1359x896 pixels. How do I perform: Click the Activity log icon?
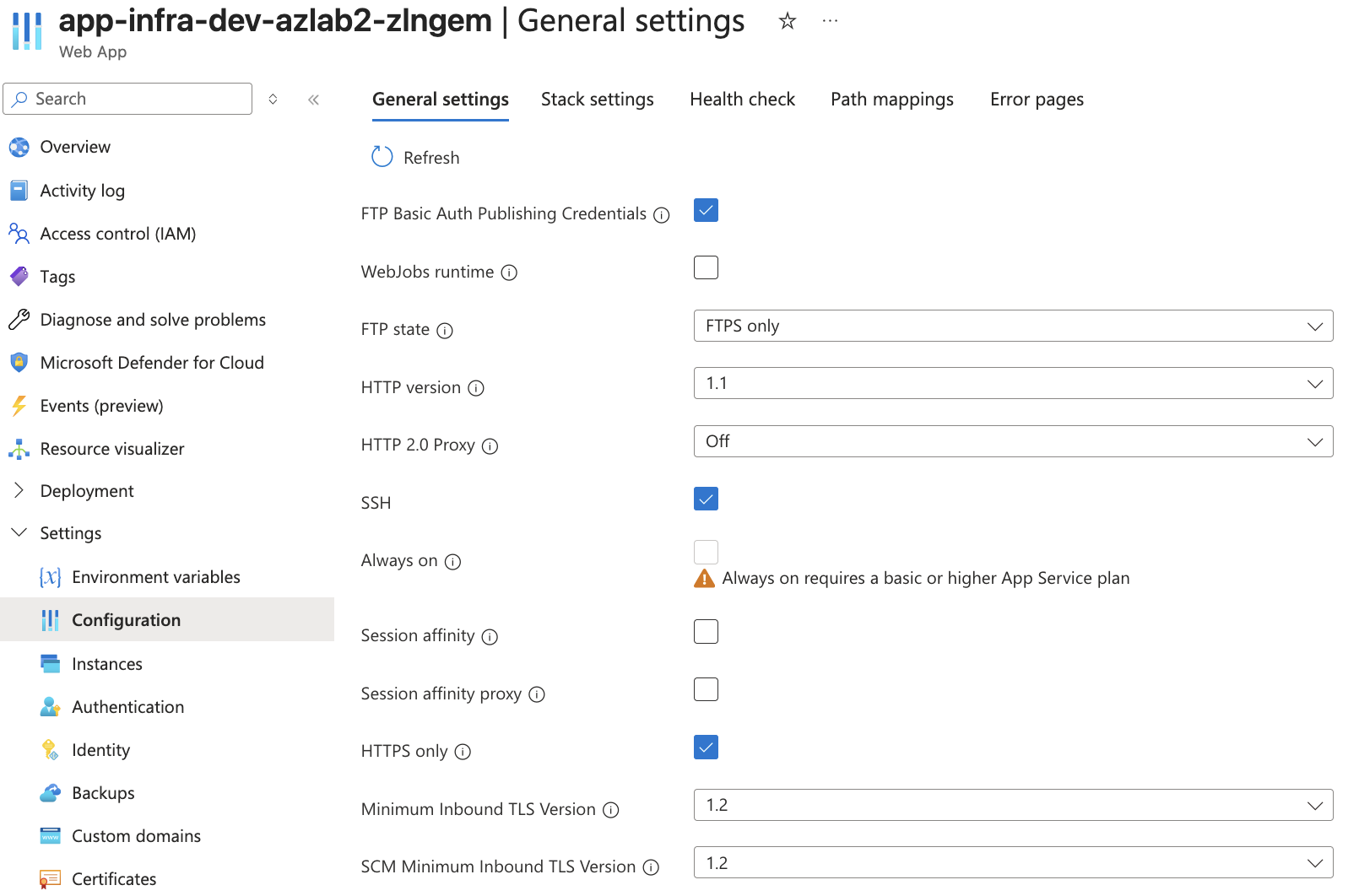pyautogui.click(x=19, y=191)
